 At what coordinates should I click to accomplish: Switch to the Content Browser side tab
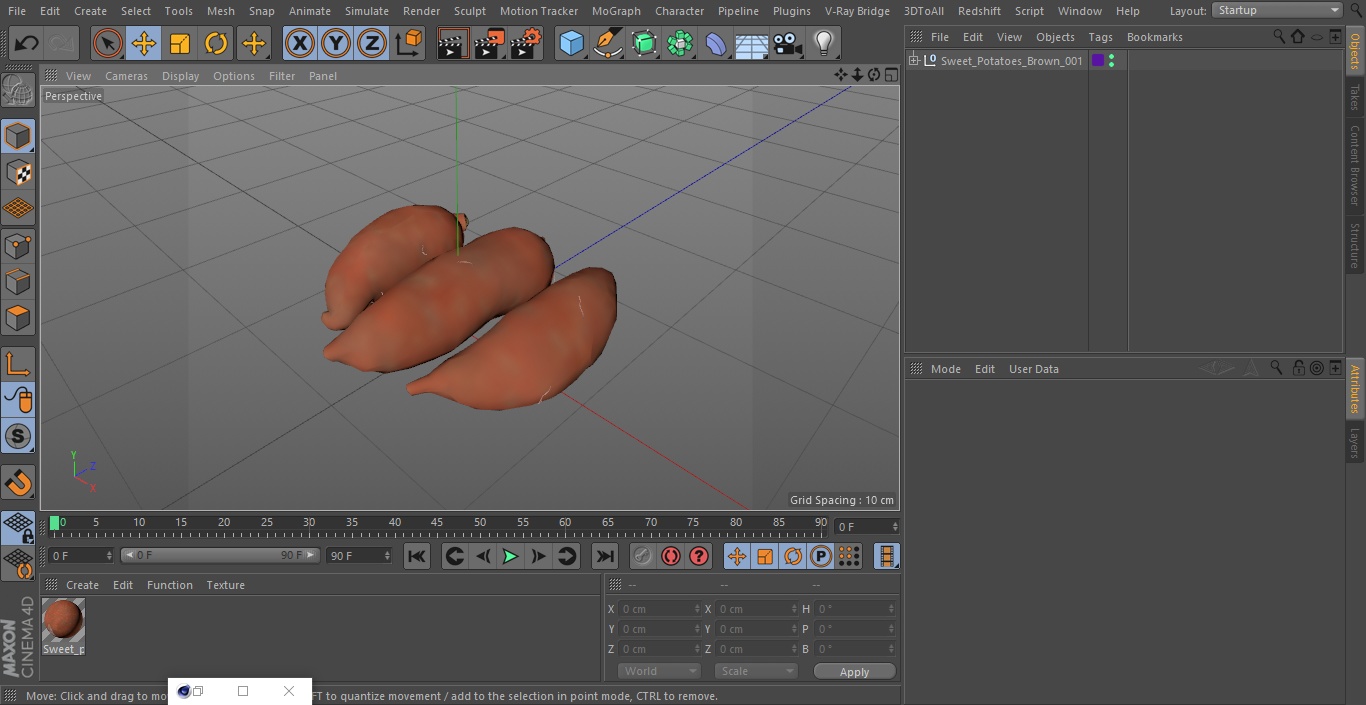pyautogui.click(x=1355, y=165)
